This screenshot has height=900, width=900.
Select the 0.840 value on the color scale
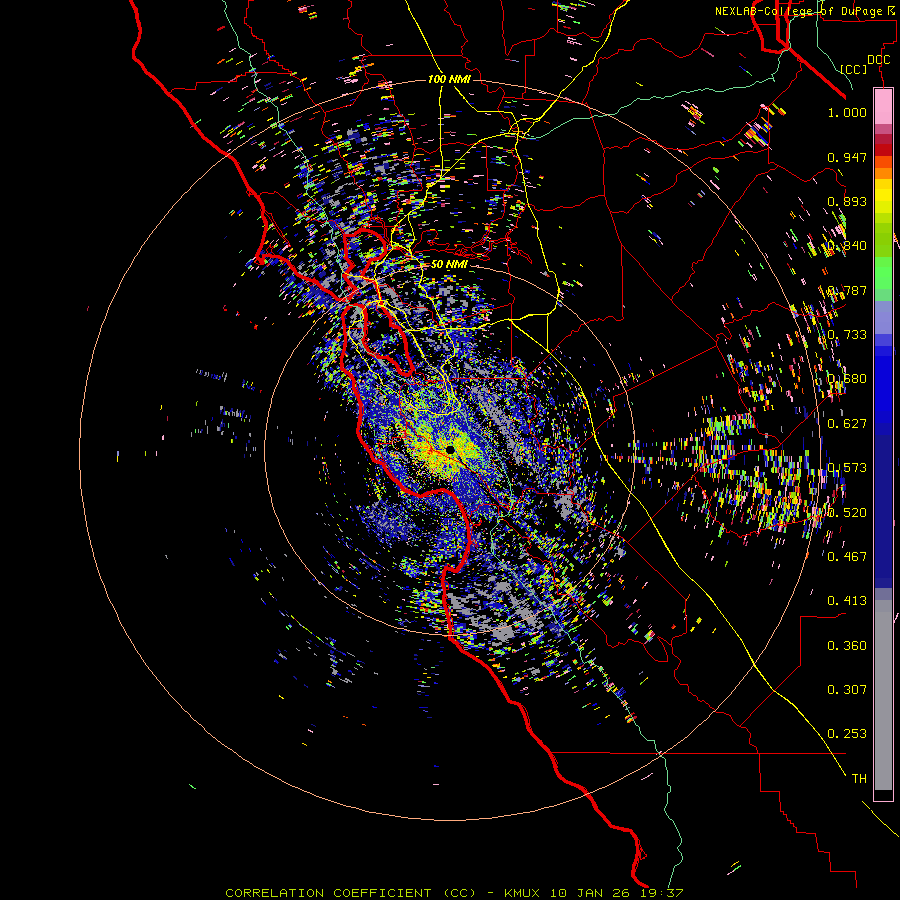[847, 246]
